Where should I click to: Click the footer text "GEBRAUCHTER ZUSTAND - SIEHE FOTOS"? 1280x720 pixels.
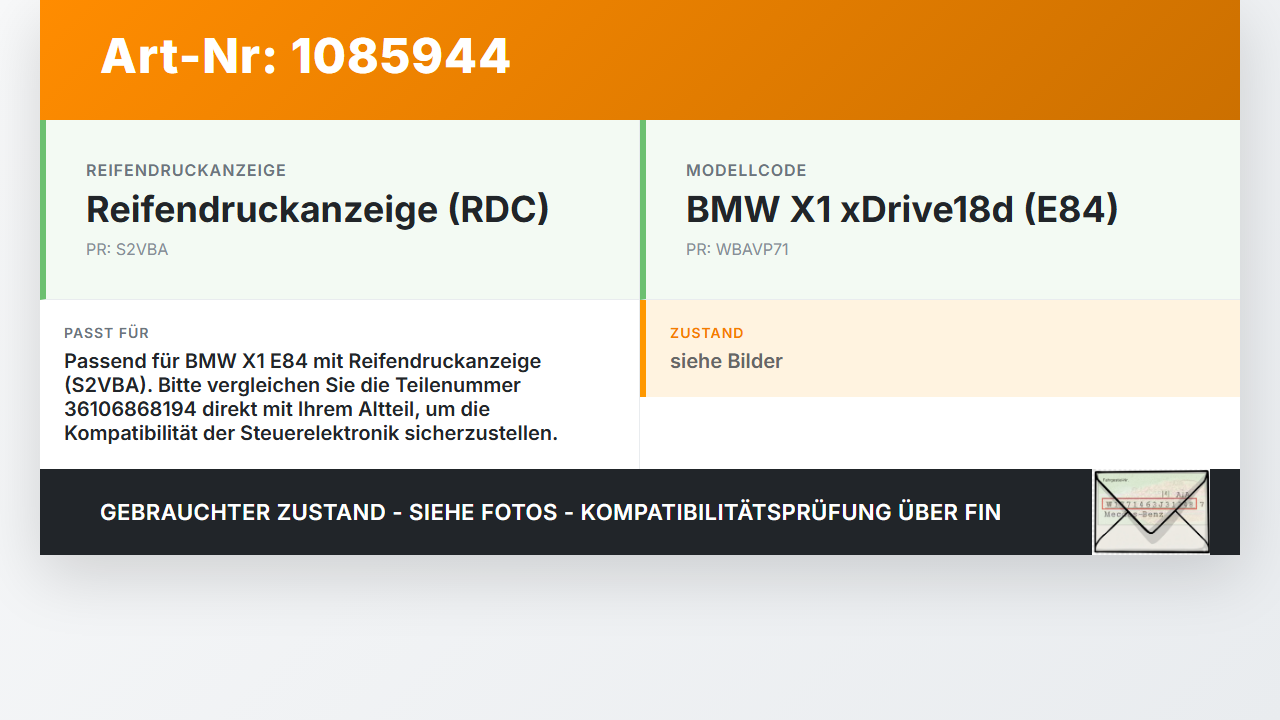pos(329,512)
